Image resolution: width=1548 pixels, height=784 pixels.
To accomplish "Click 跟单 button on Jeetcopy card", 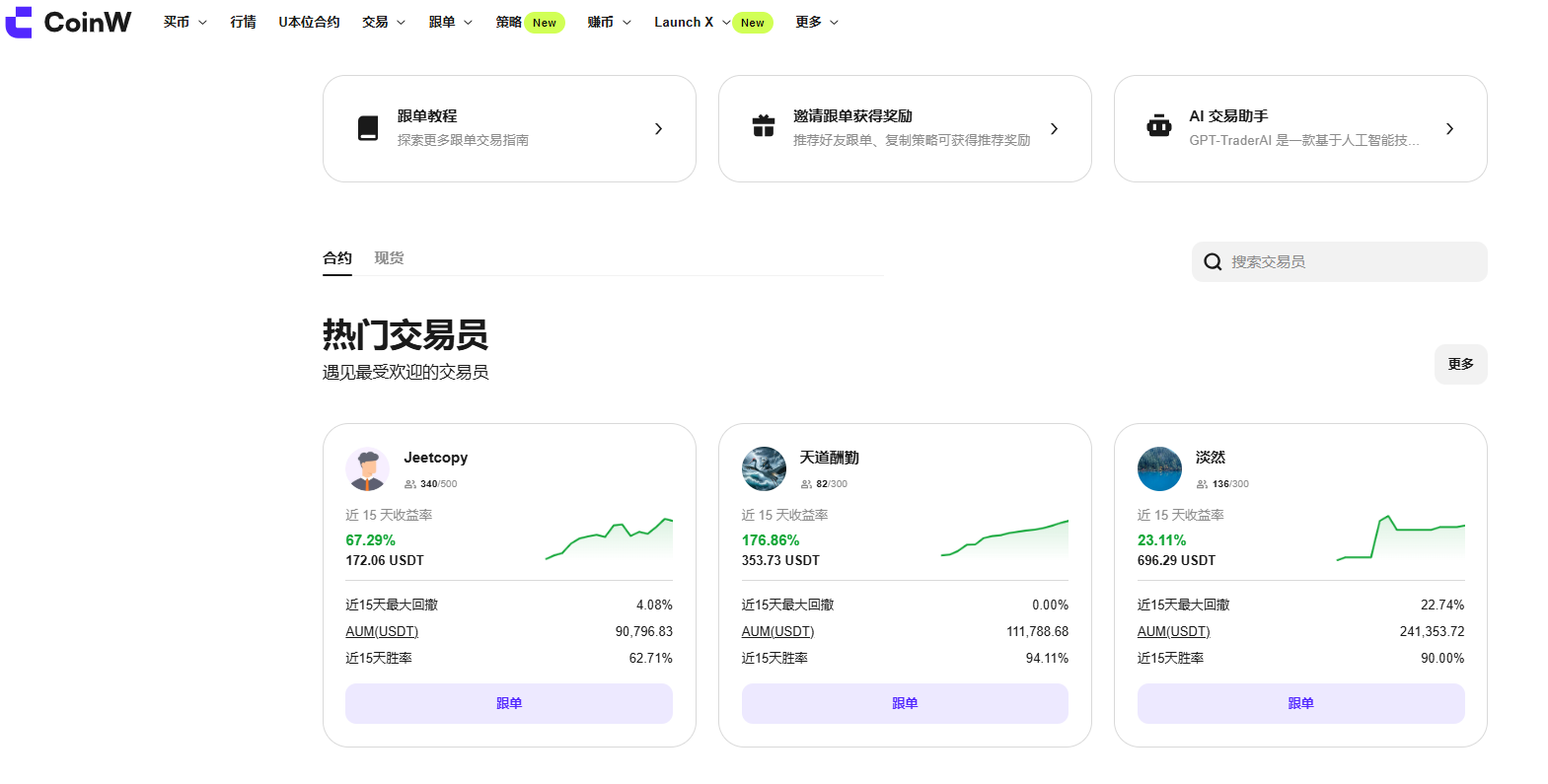I will [509, 703].
